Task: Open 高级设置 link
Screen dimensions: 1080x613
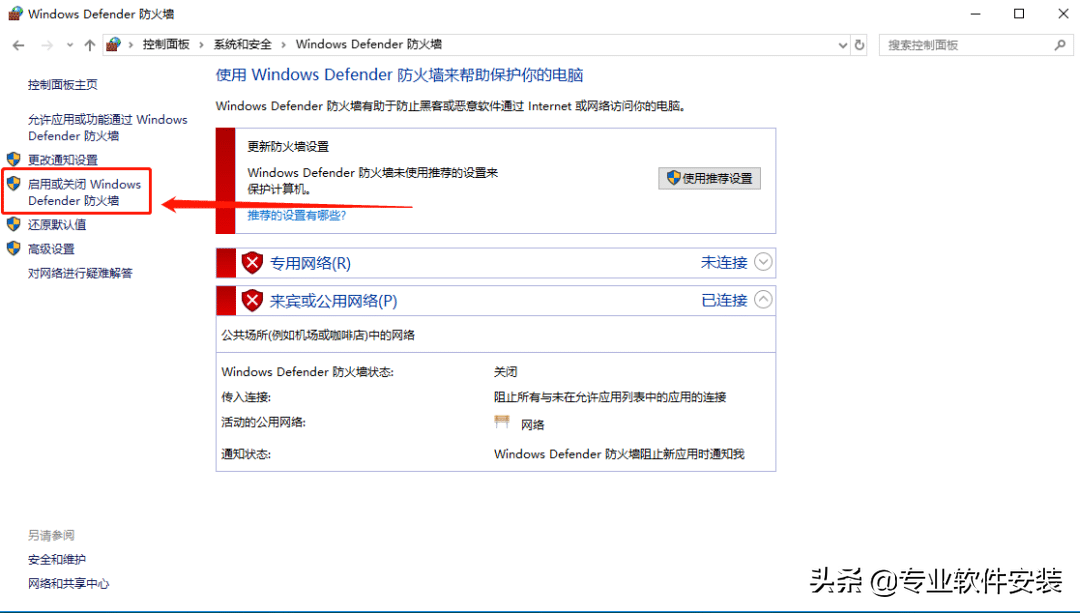Action: click(51, 249)
